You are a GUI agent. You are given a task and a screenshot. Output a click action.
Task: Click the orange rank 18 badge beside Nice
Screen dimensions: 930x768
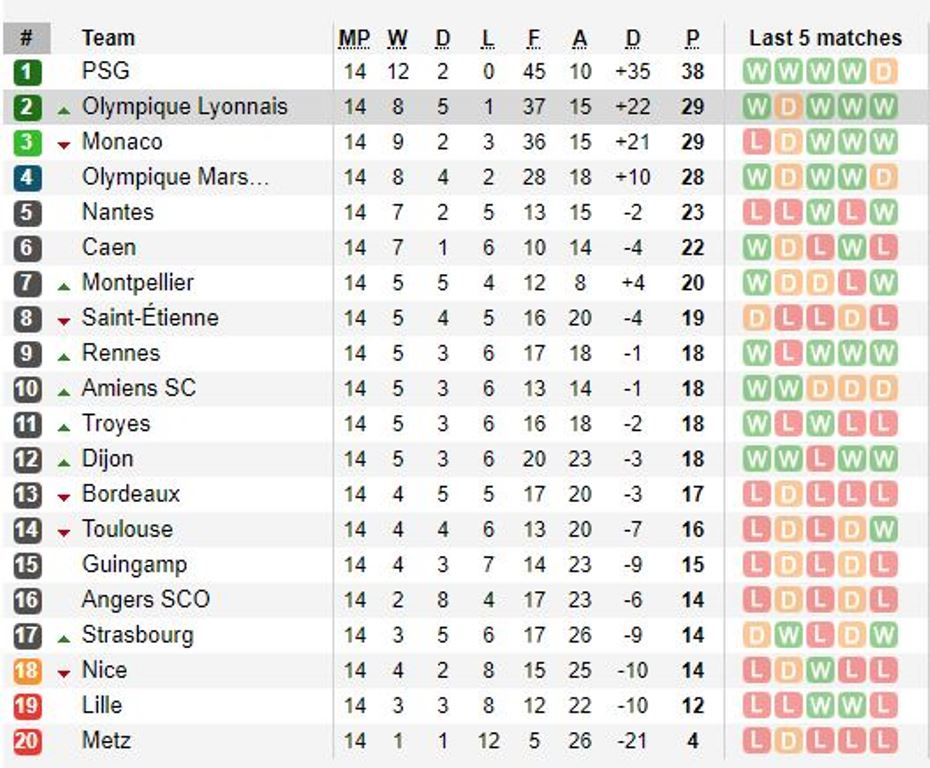pos(27,671)
